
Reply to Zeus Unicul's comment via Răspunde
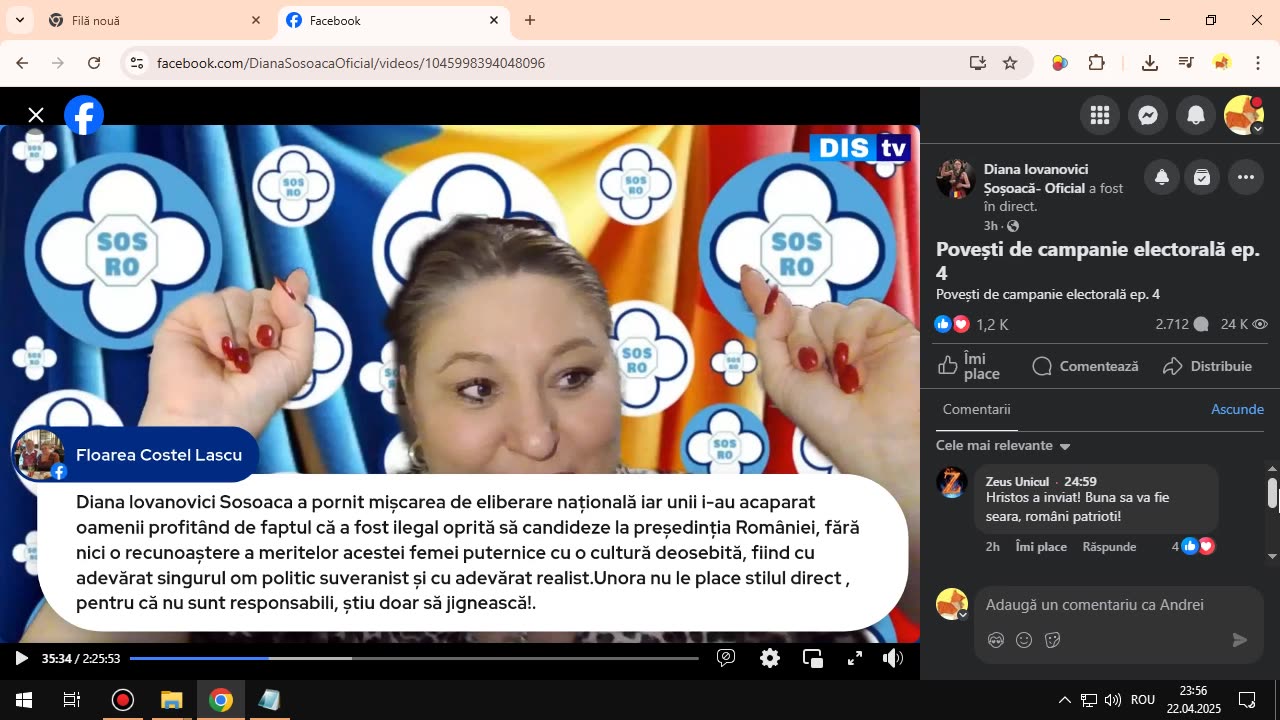1109,546
